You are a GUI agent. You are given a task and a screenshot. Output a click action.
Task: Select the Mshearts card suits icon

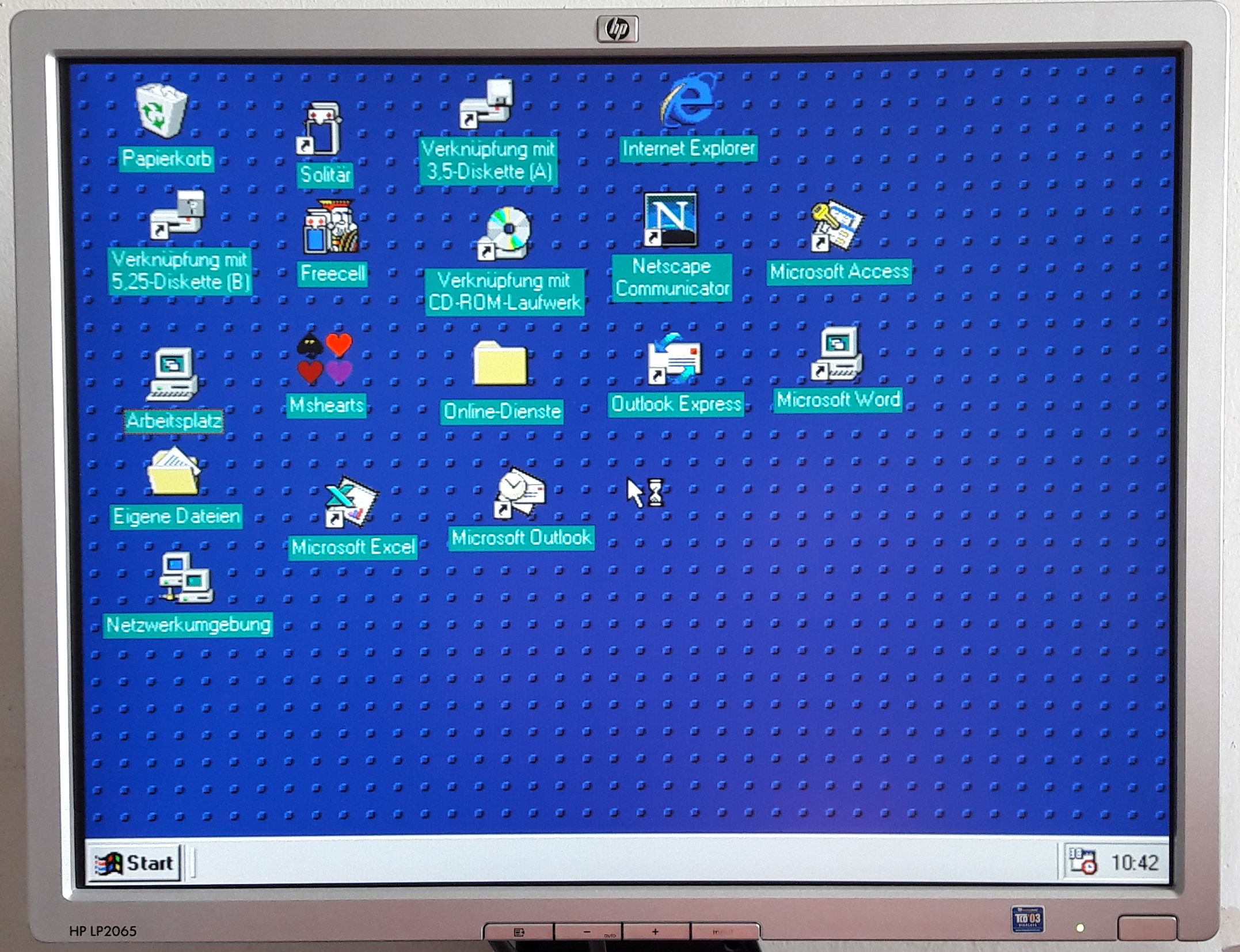324,359
